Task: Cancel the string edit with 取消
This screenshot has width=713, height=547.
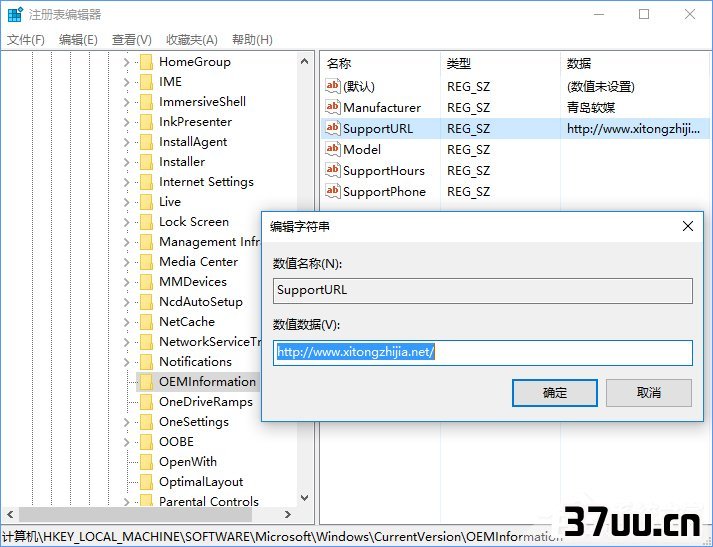Action: [649, 393]
